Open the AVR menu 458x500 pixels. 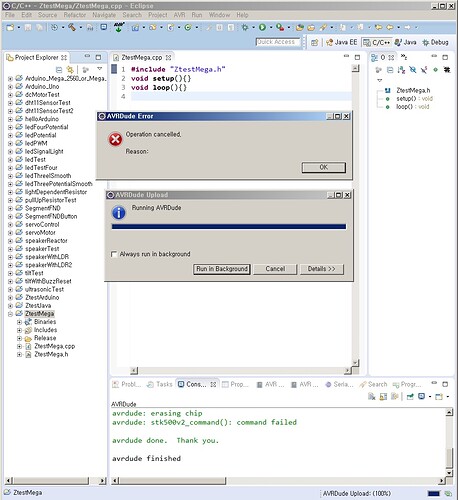click(179, 15)
